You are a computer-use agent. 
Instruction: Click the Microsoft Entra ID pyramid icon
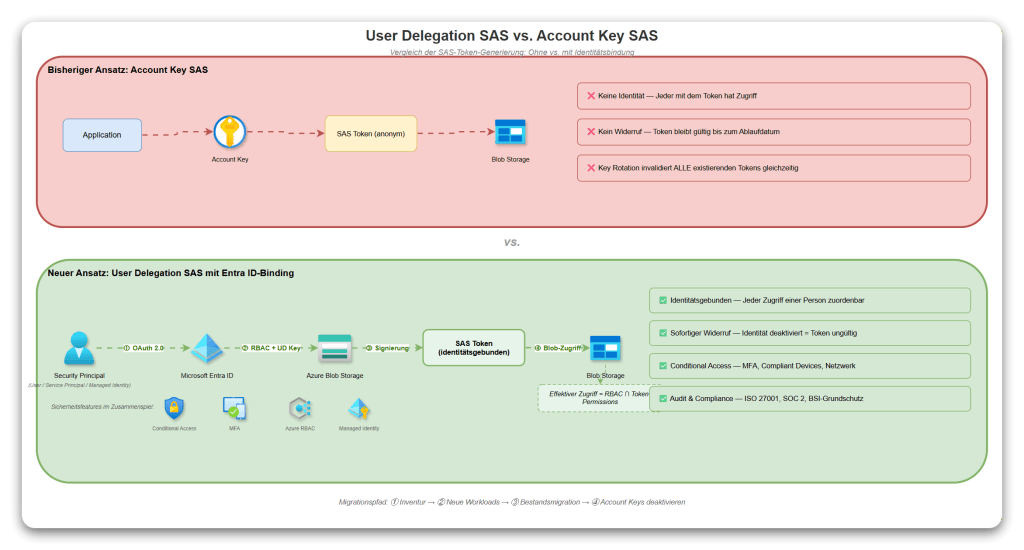(207, 348)
